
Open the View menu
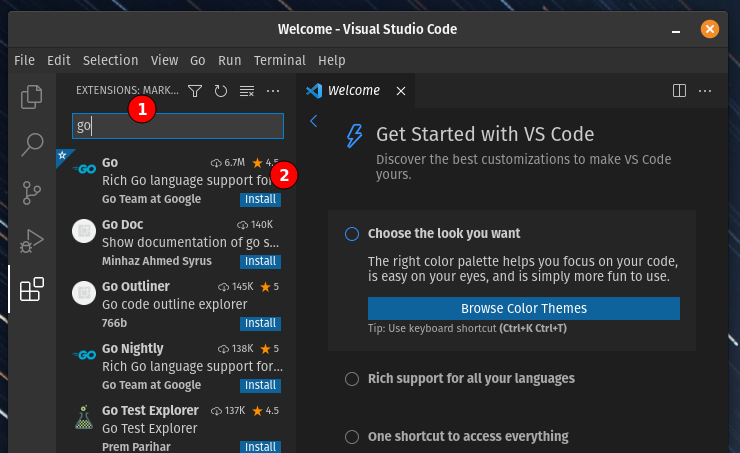pyautogui.click(x=164, y=60)
